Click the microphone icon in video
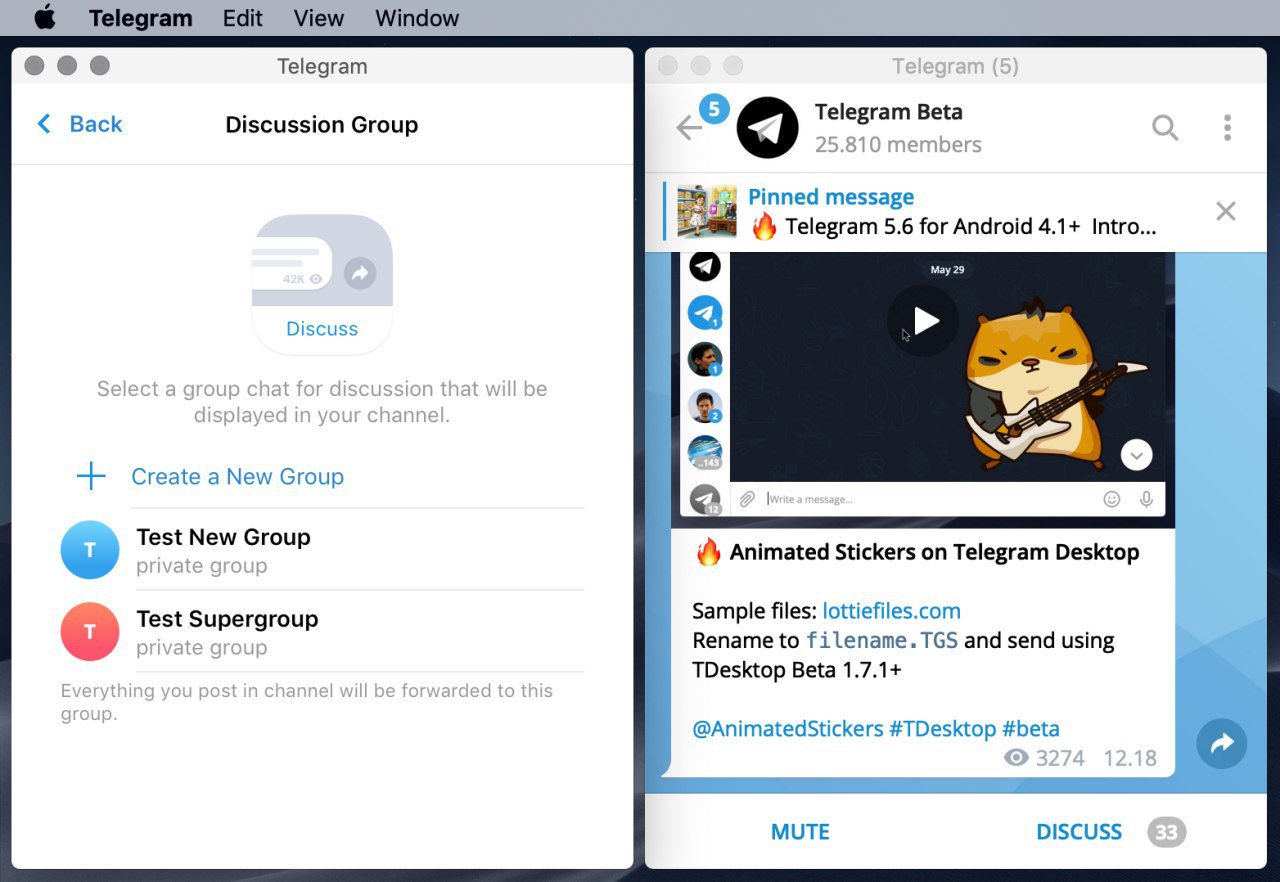The height and width of the screenshot is (882, 1280). tap(1146, 499)
